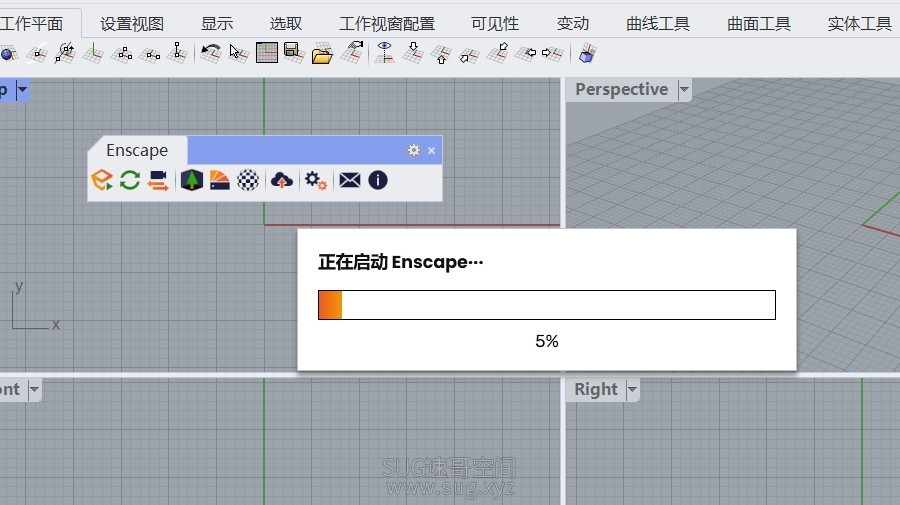This screenshot has height=505, width=900.
Task: Click blue cube CPlane toolbar icon
Action: 587,53
